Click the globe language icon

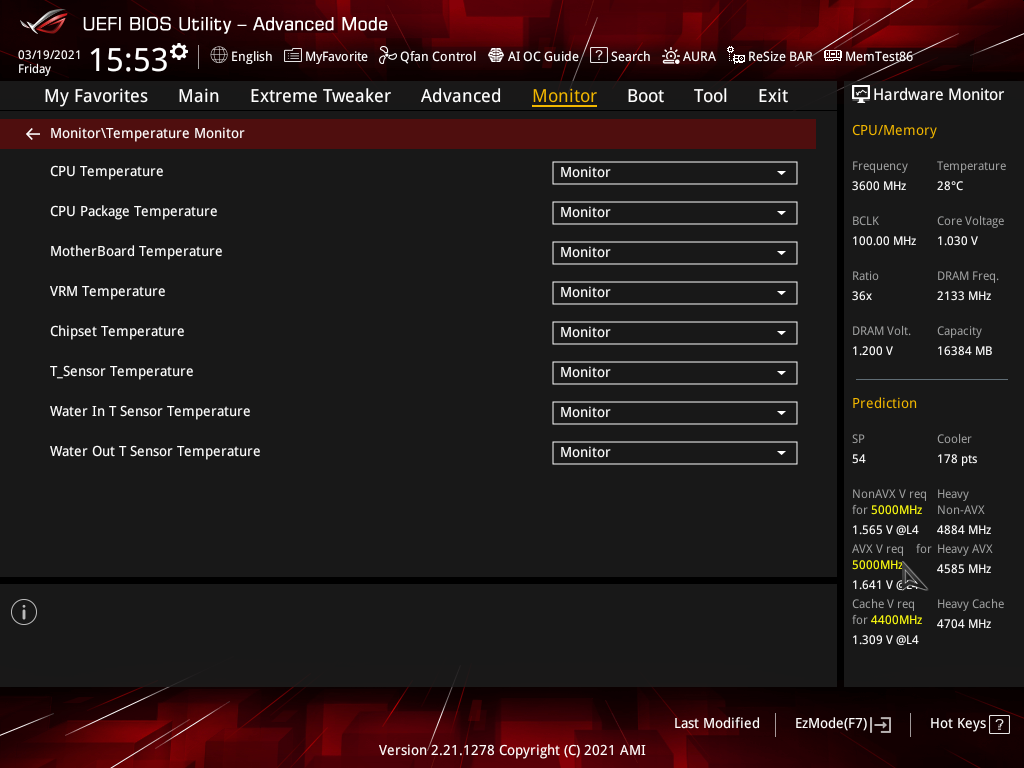coord(219,56)
